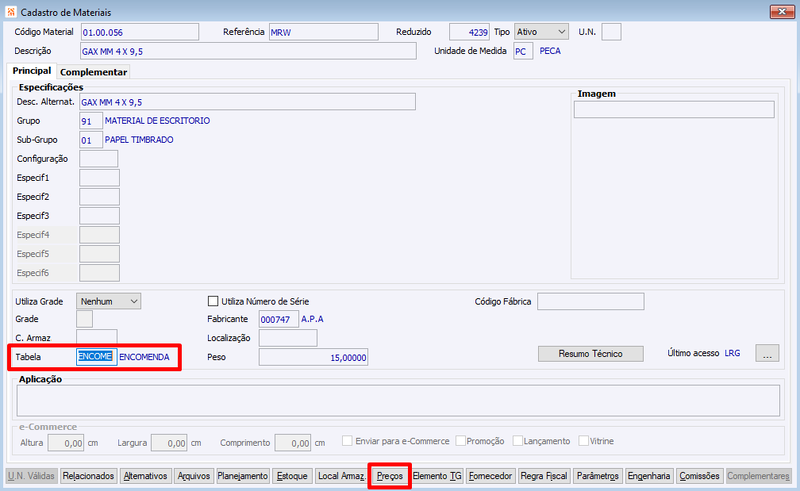Click the Grupo code field 91
800x491 pixels.
click(91, 121)
